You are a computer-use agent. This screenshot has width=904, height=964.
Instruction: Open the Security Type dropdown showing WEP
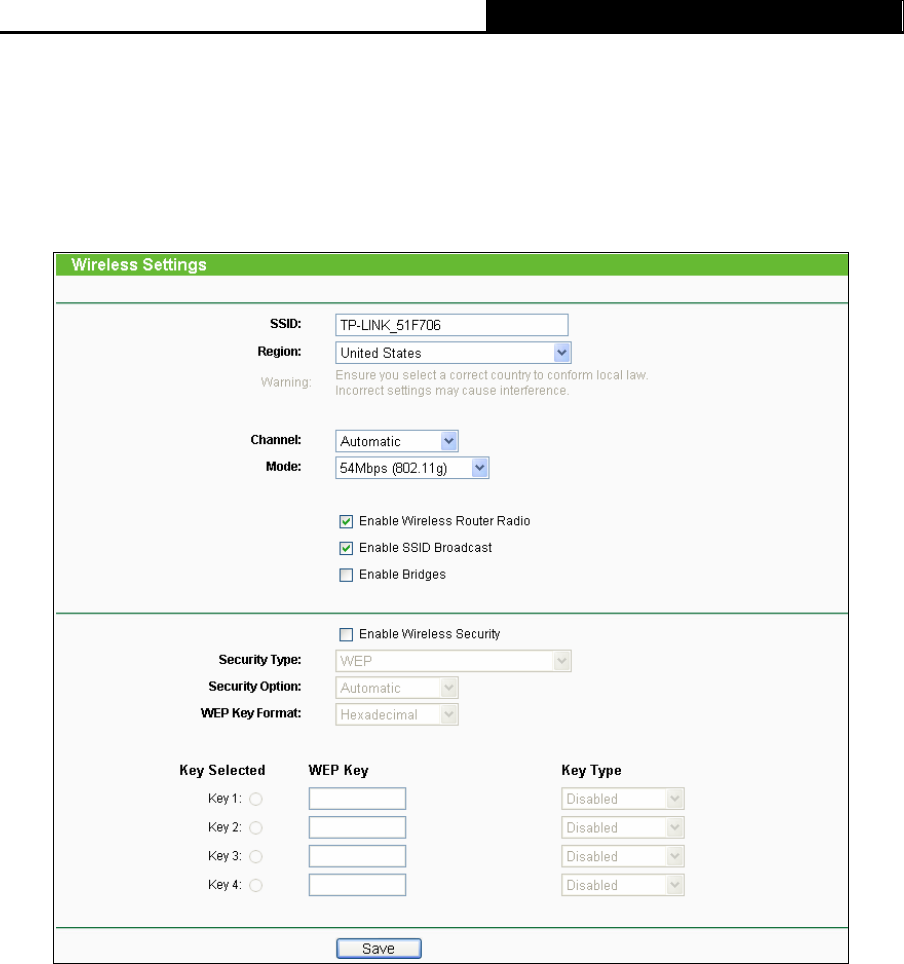(x=451, y=661)
